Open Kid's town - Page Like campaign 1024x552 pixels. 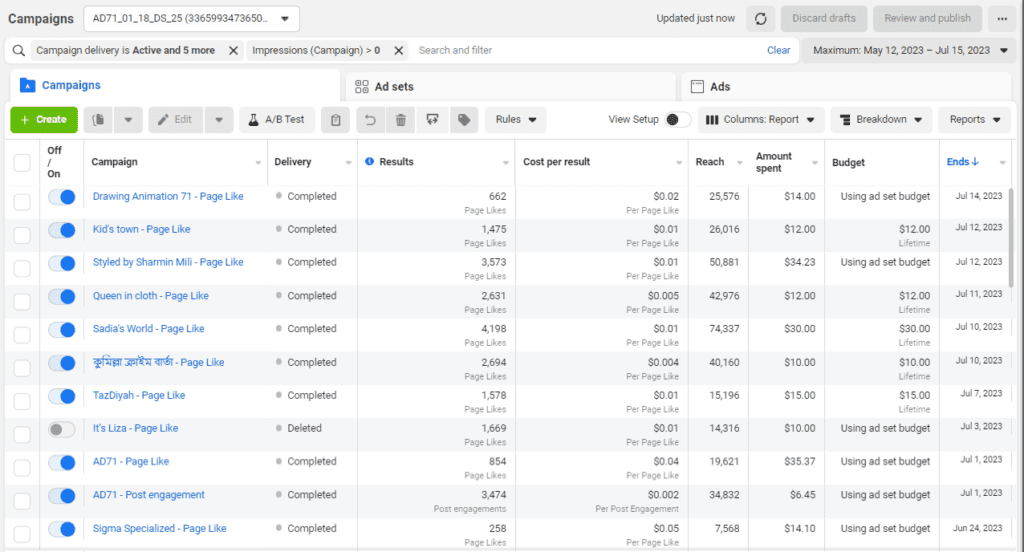pyautogui.click(x=141, y=229)
